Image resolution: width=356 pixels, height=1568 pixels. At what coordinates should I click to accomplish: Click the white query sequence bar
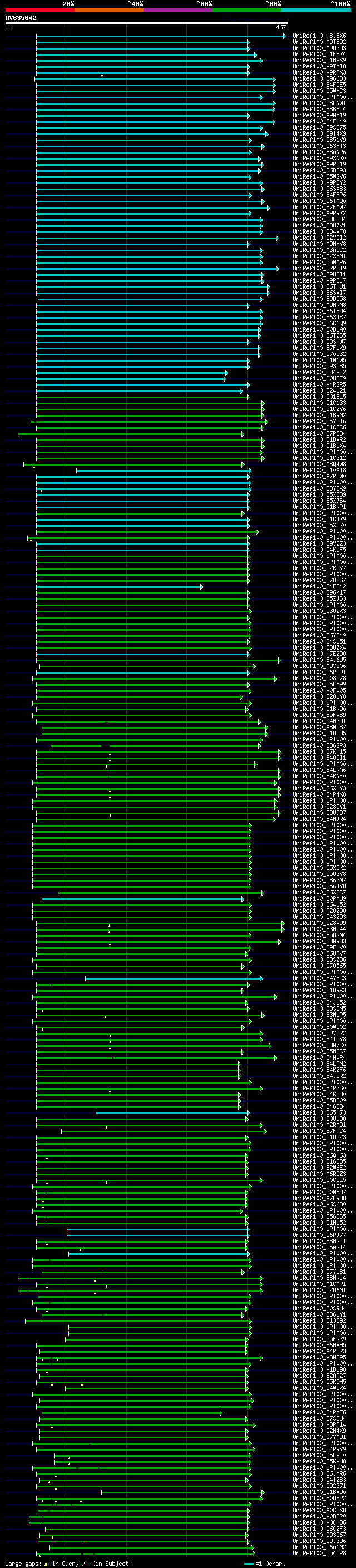147,22
